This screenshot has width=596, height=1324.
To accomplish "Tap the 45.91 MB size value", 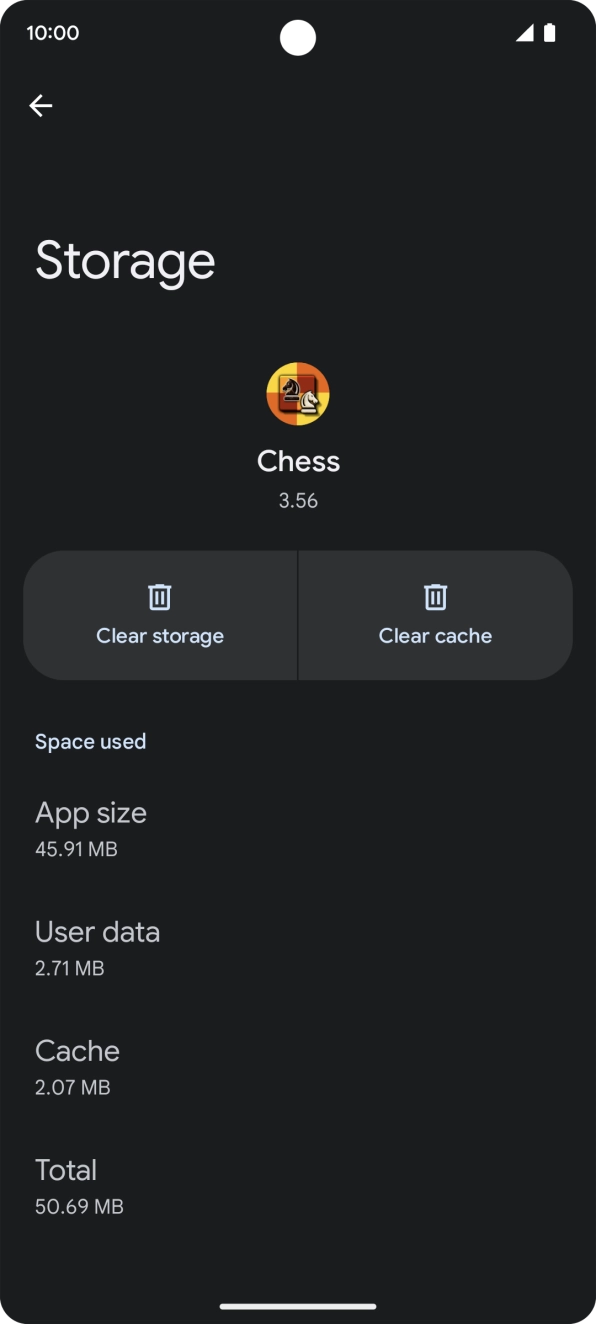I will pyautogui.click(x=76, y=849).
